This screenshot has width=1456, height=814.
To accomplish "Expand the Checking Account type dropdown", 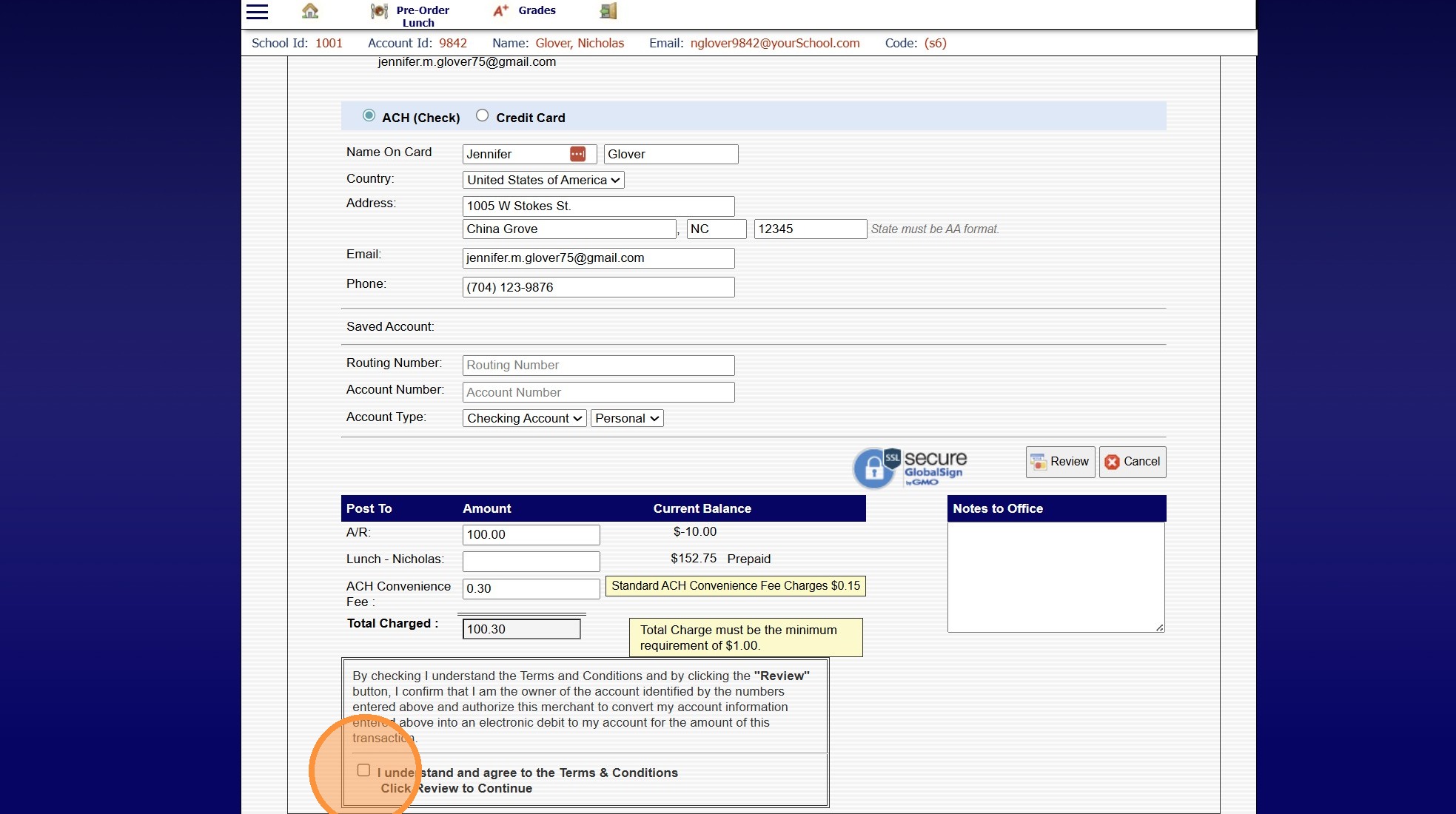I will pyautogui.click(x=524, y=418).
